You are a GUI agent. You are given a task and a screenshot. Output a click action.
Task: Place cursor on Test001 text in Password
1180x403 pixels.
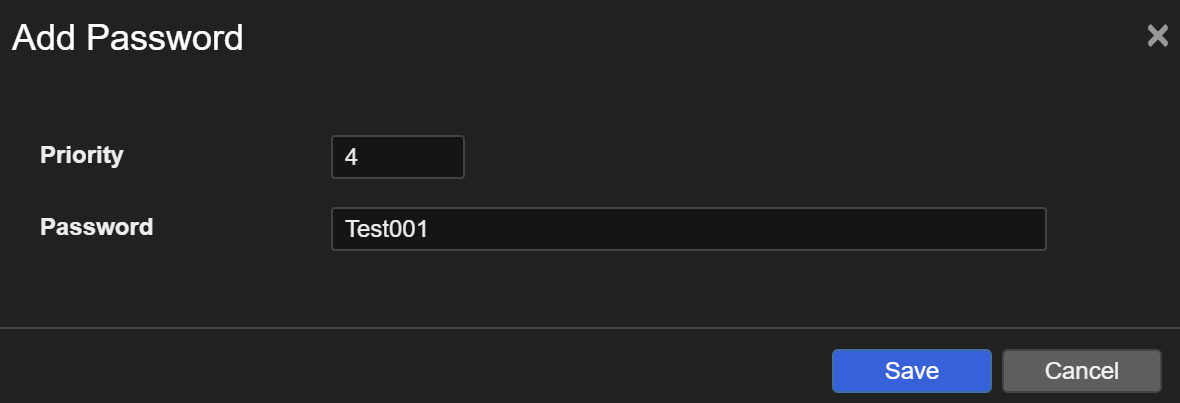pos(386,229)
